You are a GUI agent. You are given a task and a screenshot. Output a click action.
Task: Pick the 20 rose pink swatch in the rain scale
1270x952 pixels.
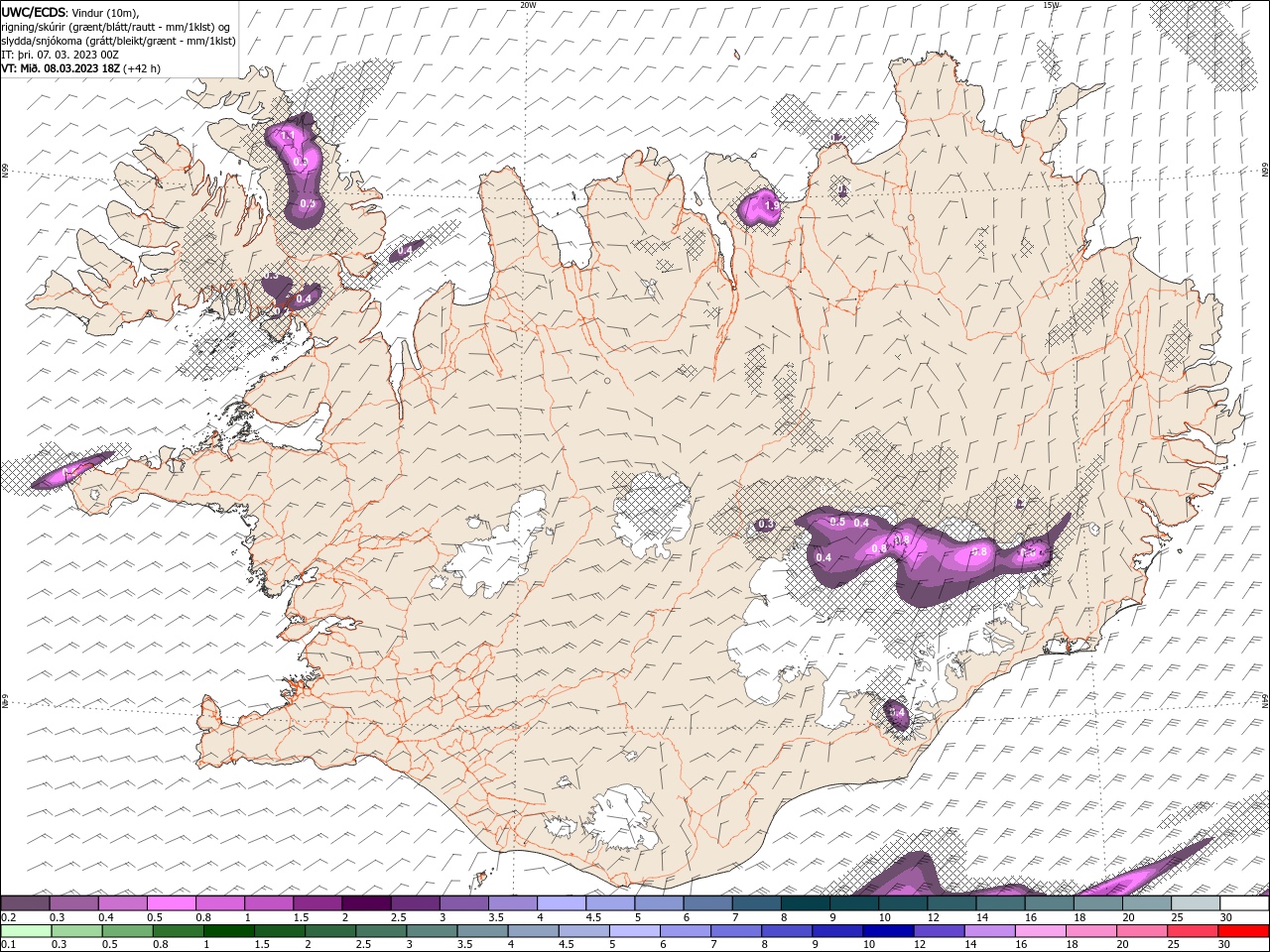coord(1142,931)
